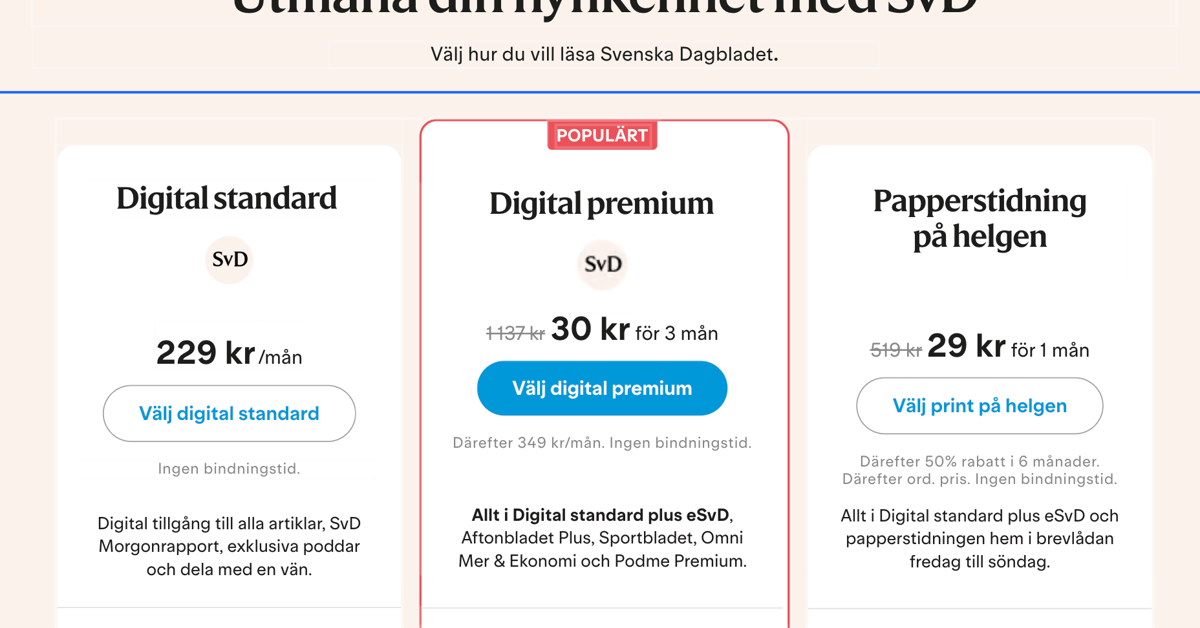
Task: Select the Digital standard card heading
Action: (228, 198)
